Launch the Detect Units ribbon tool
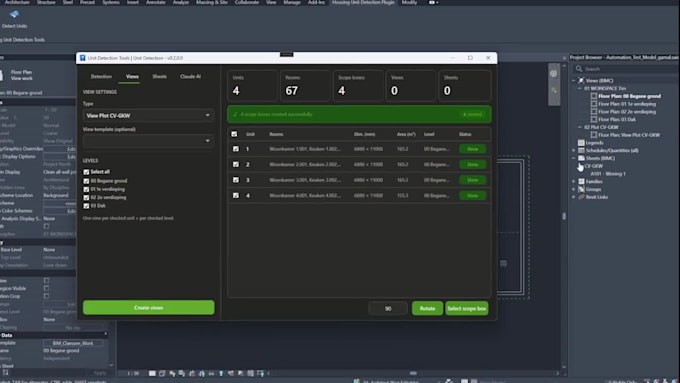This screenshot has width=680, height=383. tap(14, 19)
